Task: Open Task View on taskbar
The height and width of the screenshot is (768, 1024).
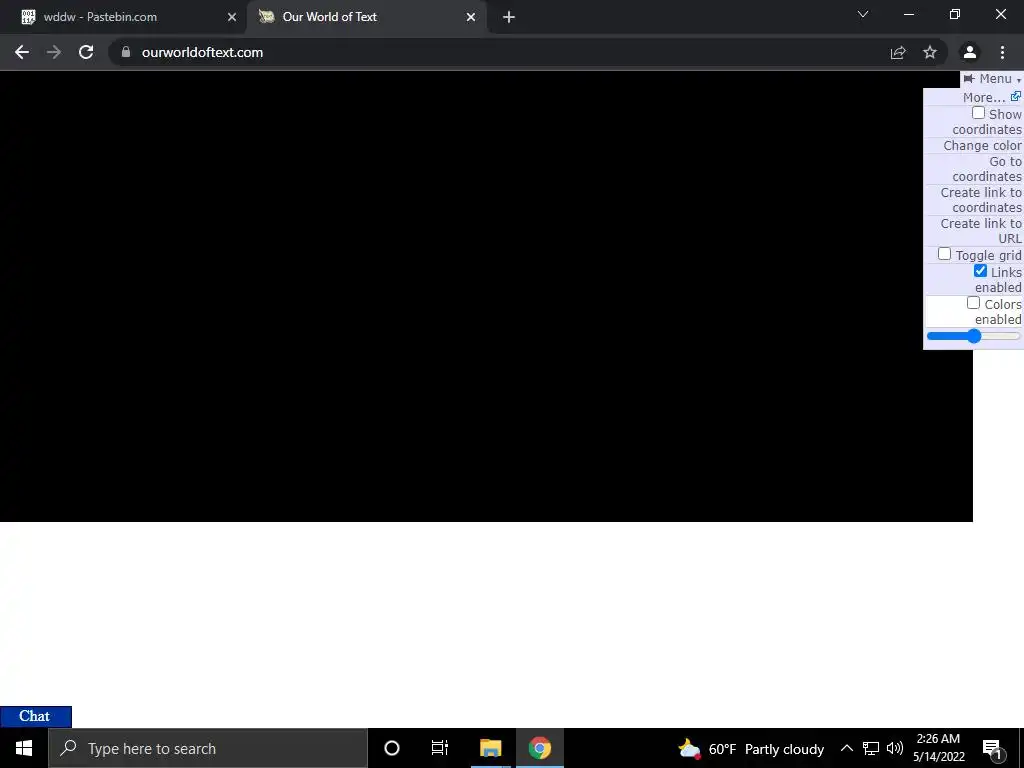Action: 440,748
